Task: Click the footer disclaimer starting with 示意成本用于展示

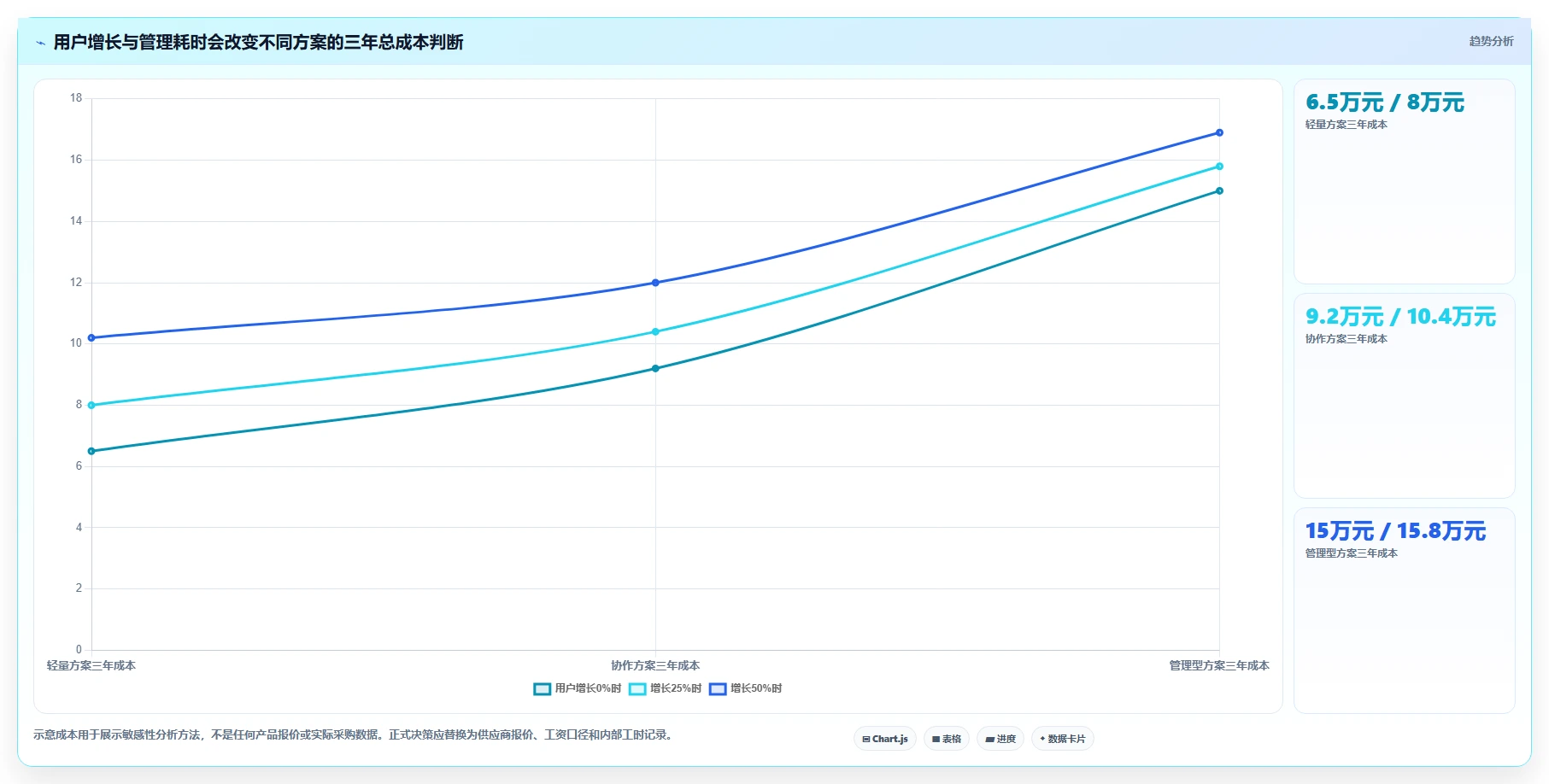Action: point(355,734)
